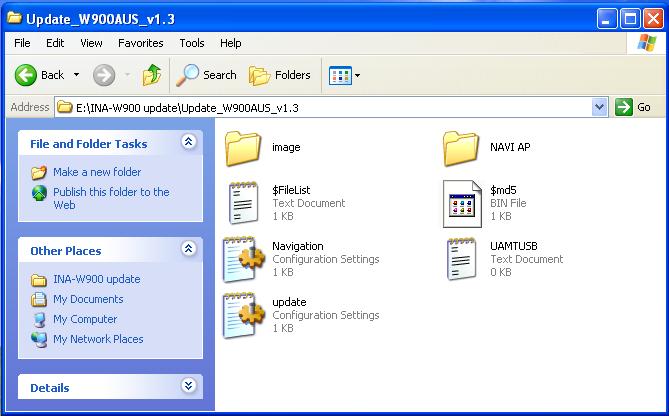The image size is (669, 416).
Task: Open the Tools menu
Action: [x=192, y=43]
